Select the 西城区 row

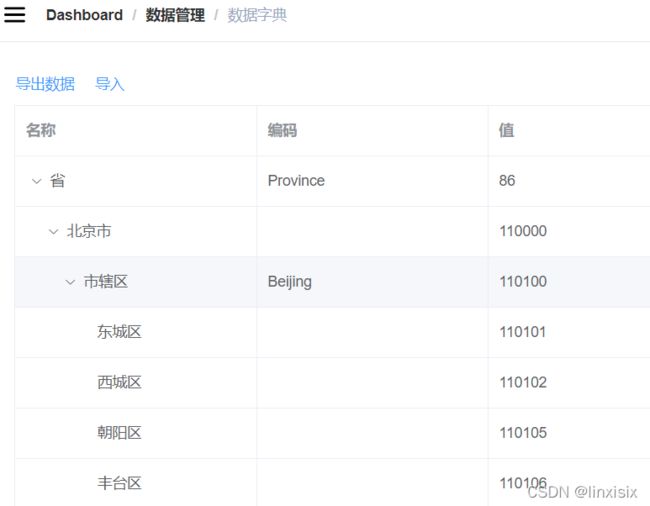pos(332,383)
